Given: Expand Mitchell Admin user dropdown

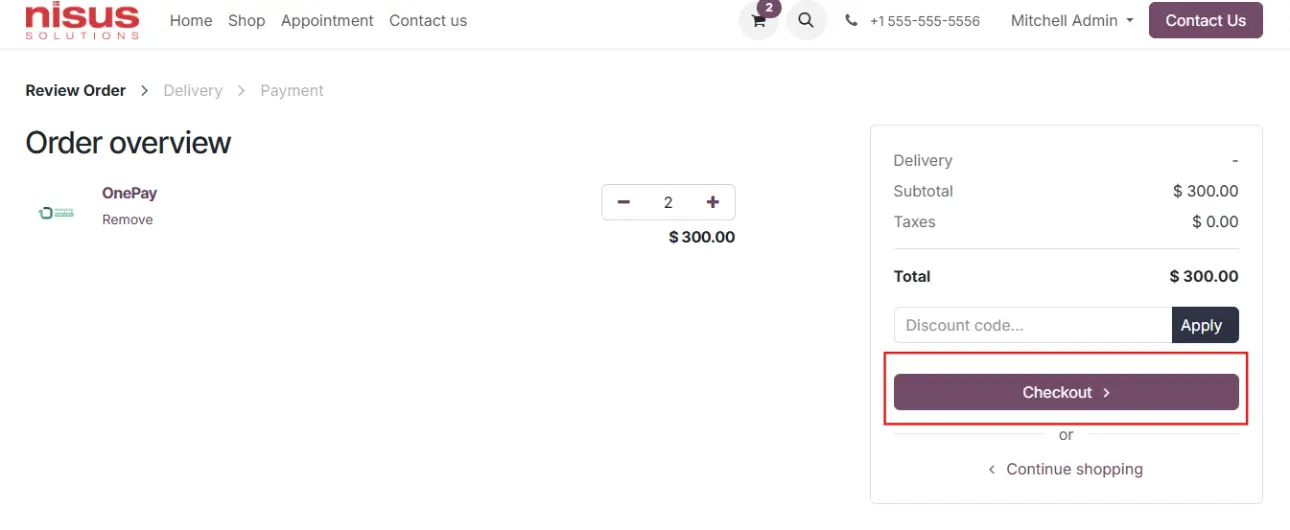Looking at the screenshot, I should pos(1072,20).
